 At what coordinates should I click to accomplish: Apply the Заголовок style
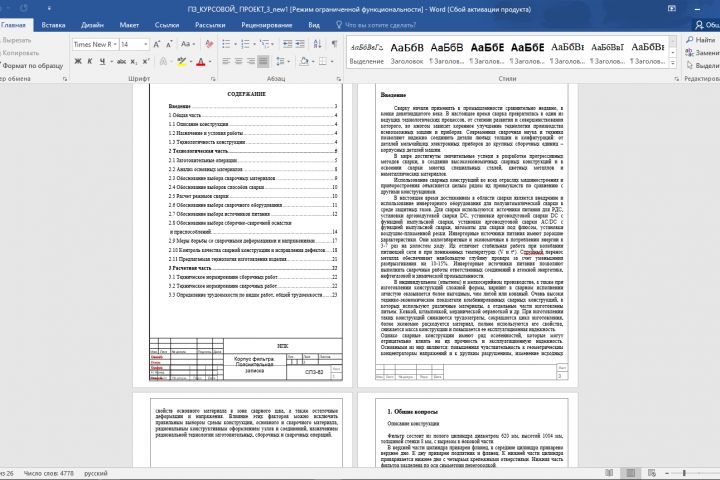coord(407,53)
